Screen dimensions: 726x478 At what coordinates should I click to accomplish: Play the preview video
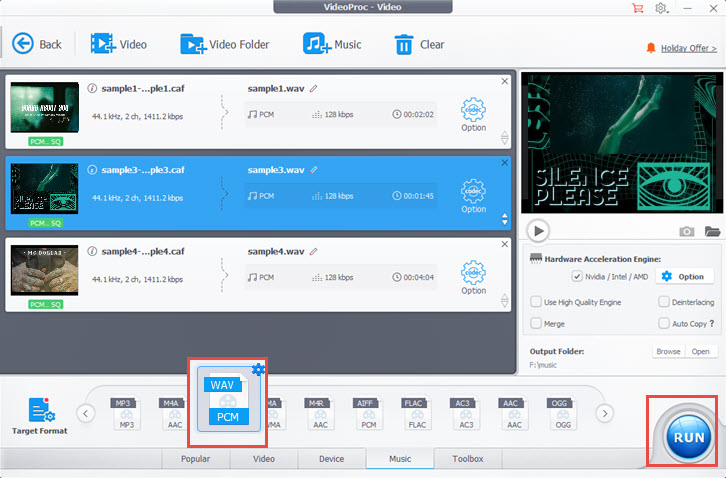point(538,231)
